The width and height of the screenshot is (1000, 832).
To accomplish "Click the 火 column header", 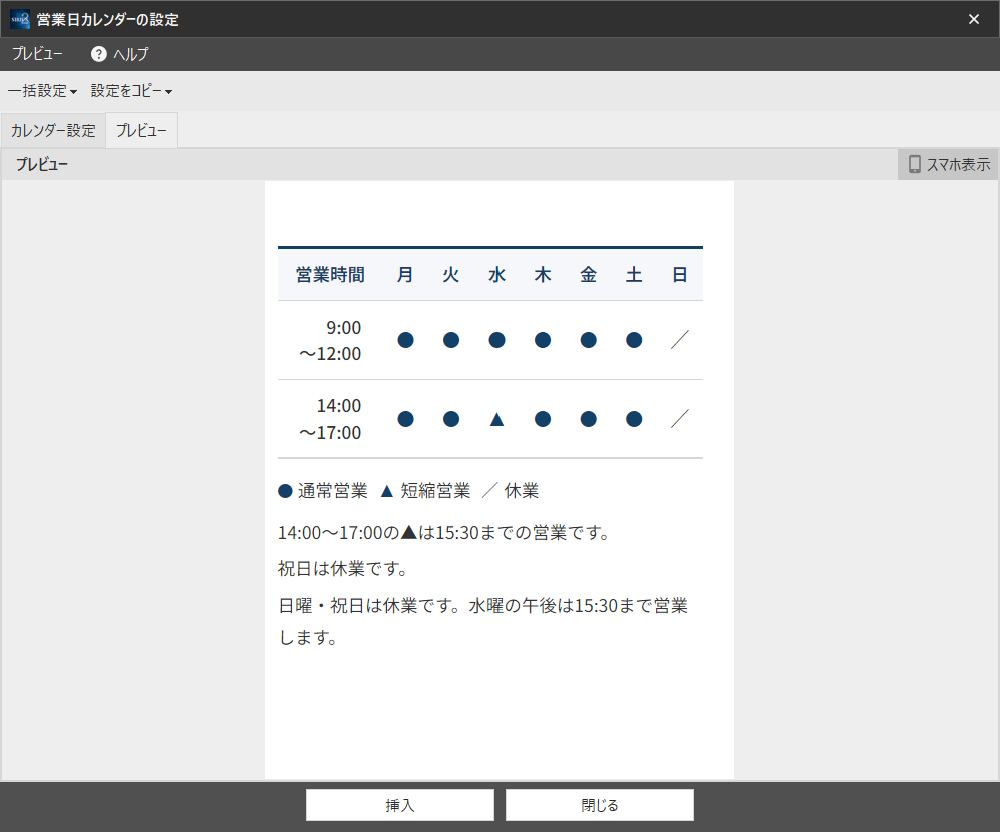I will [451, 275].
